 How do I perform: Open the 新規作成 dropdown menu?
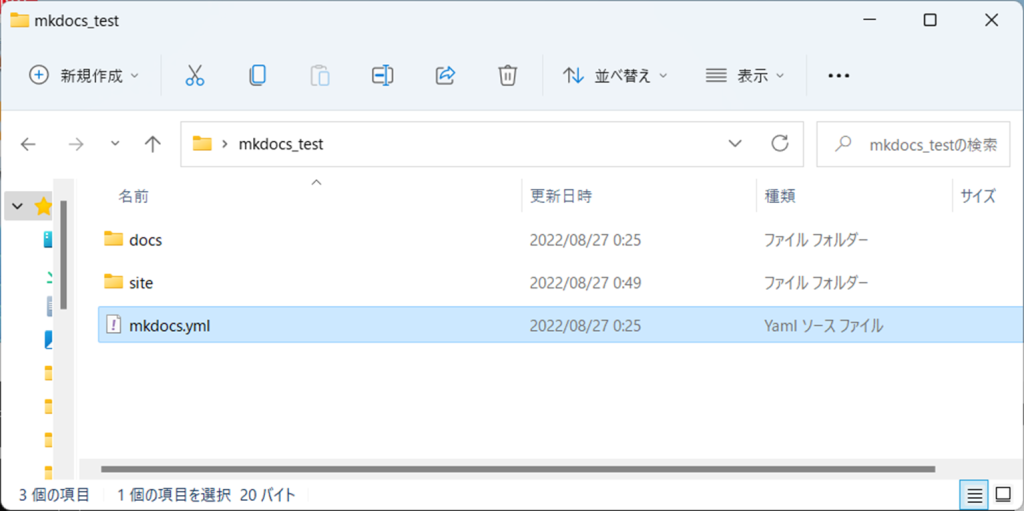84,75
